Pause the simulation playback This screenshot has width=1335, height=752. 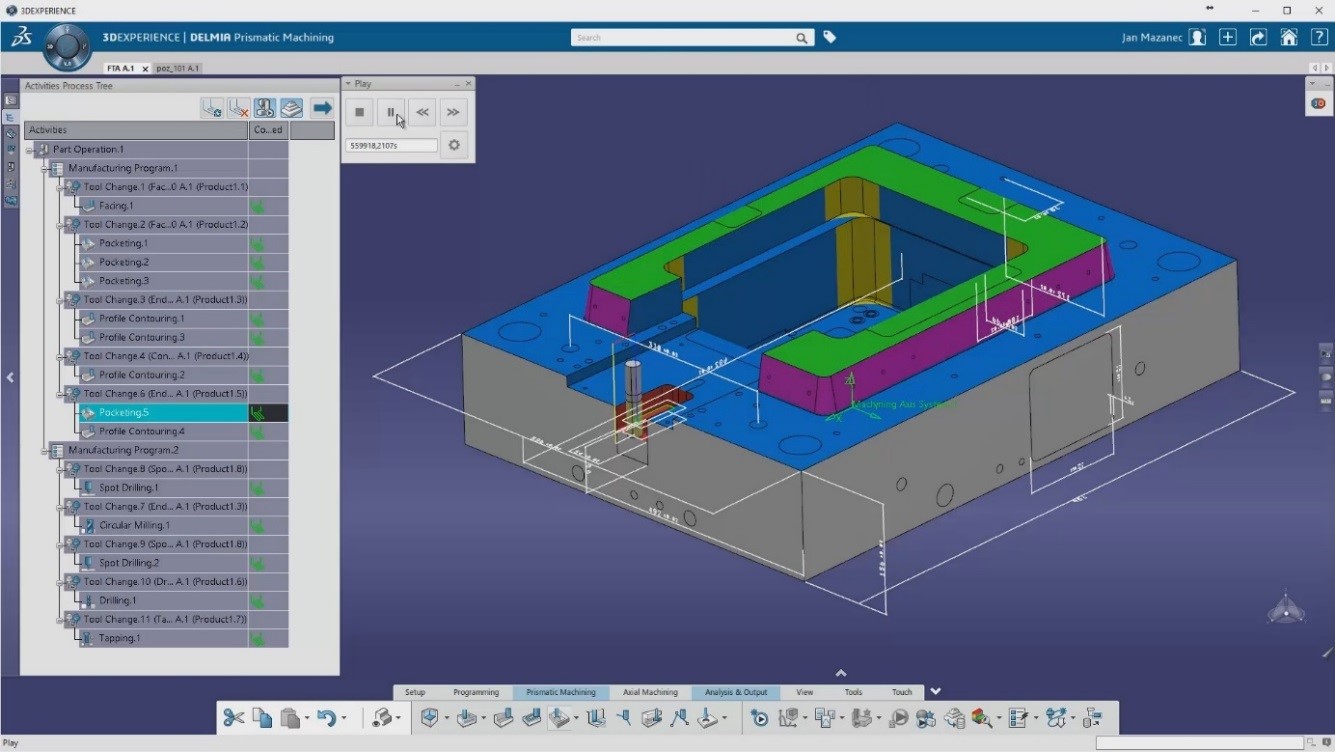pyautogui.click(x=391, y=112)
